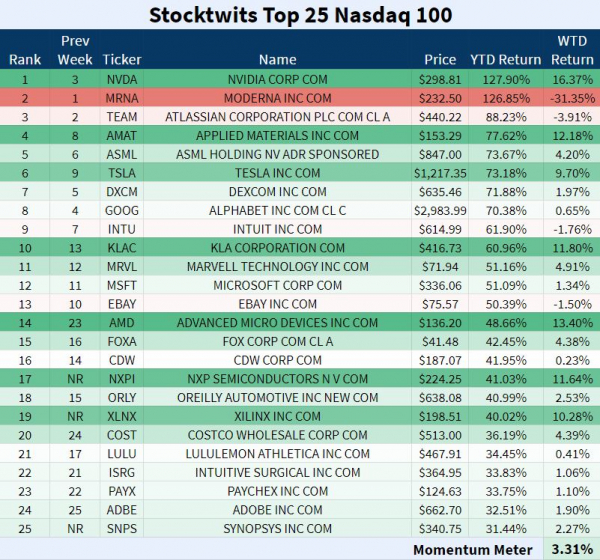Click the NVDA ticker cell
Image resolution: width=600 pixels, height=560 pixels.
click(122, 78)
